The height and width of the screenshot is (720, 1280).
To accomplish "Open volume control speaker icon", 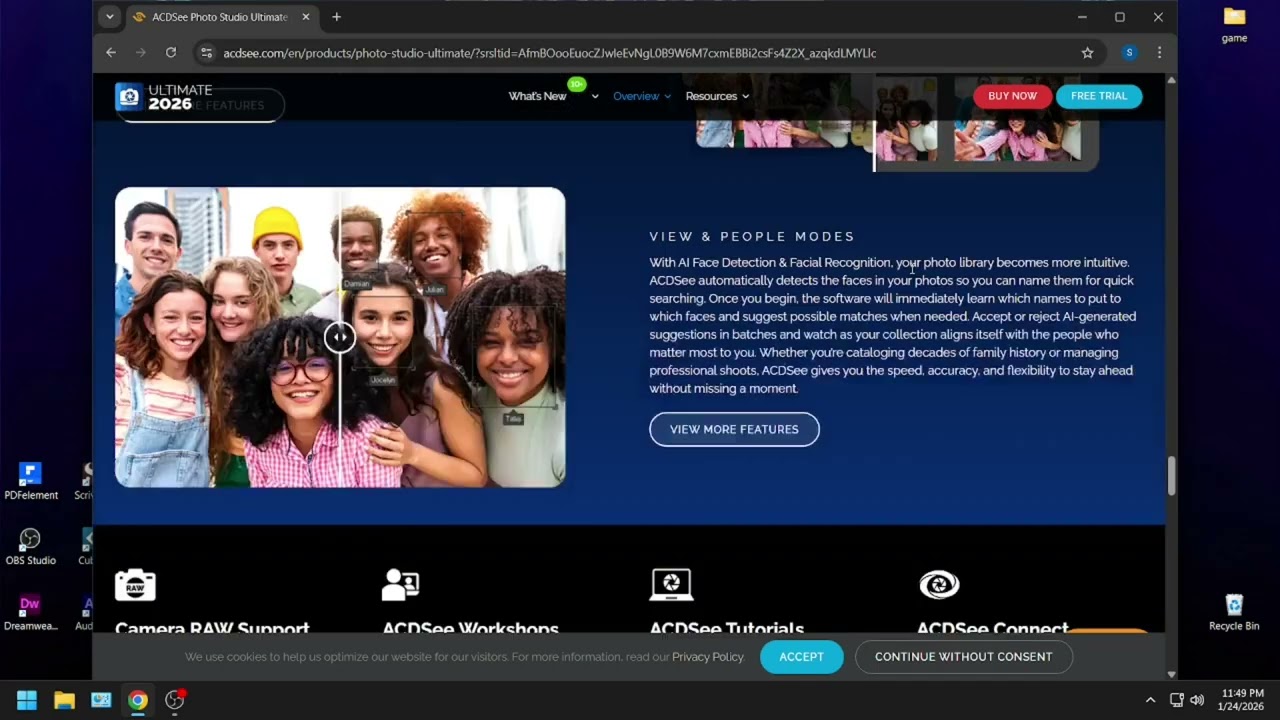I will 1197,700.
